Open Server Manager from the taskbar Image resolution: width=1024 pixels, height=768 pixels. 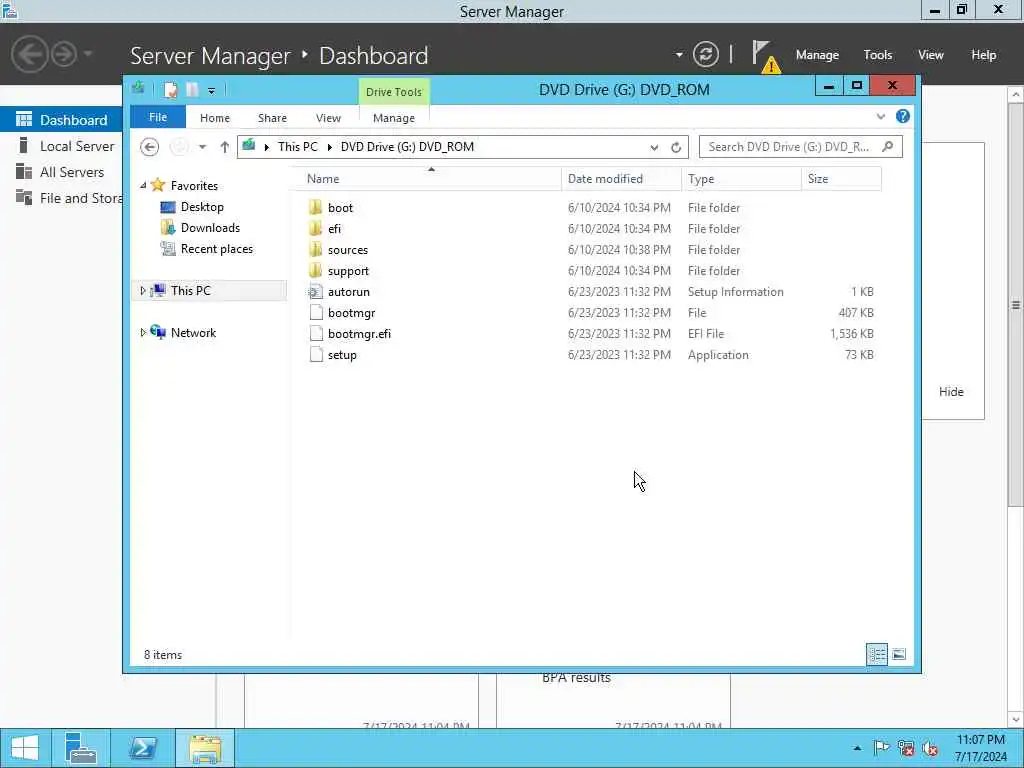[82, 748]
